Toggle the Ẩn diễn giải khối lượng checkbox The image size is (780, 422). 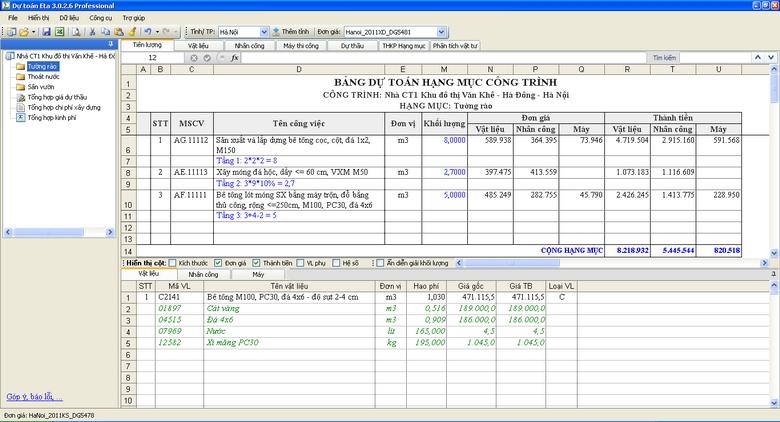380,262
